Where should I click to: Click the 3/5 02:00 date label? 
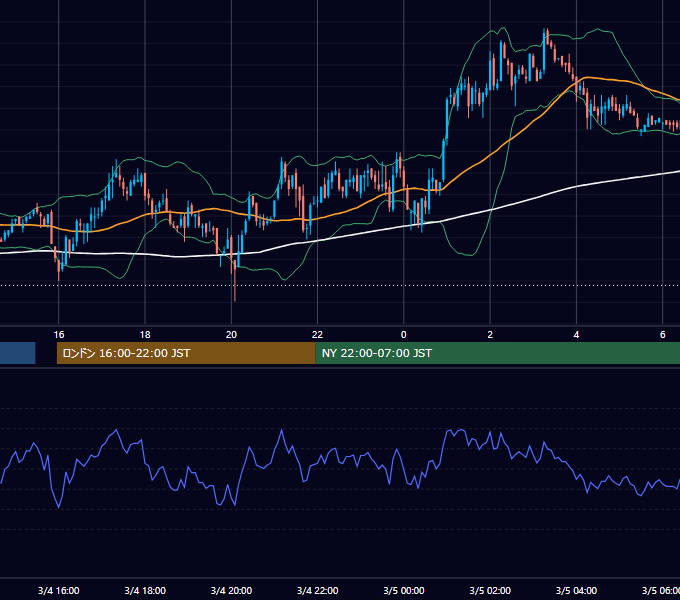(490, 591)
